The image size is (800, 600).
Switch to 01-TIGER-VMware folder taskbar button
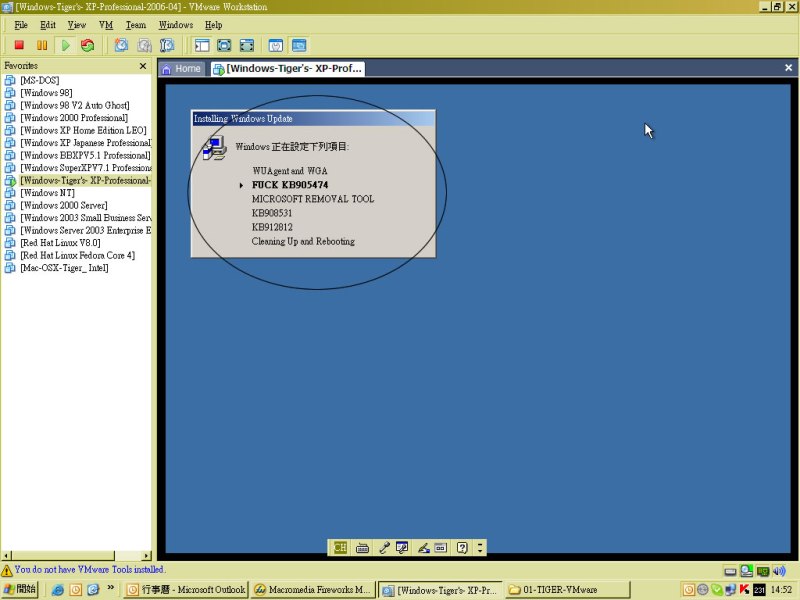click(x=567, y=590)
